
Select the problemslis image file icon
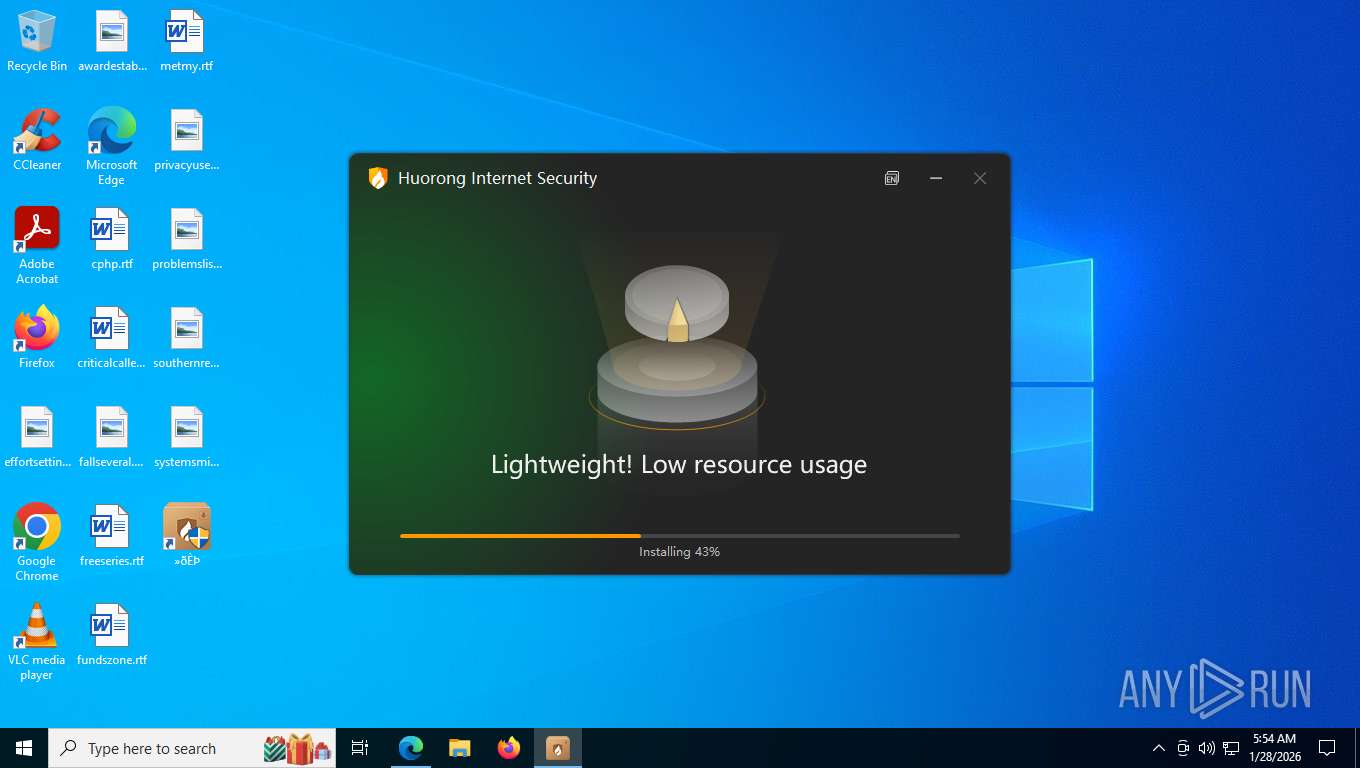click(187, 240)
